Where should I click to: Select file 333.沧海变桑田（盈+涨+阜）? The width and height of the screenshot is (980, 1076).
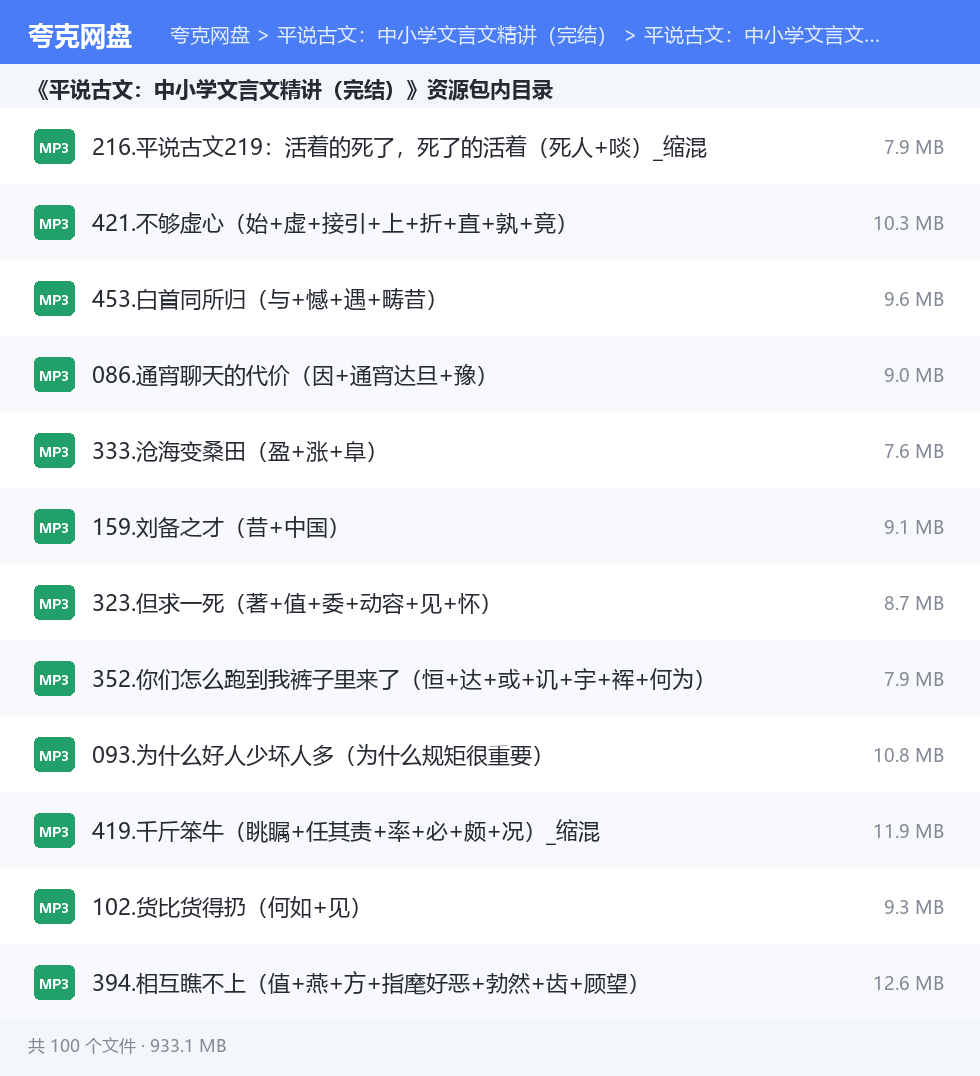(x=234, y=451)
